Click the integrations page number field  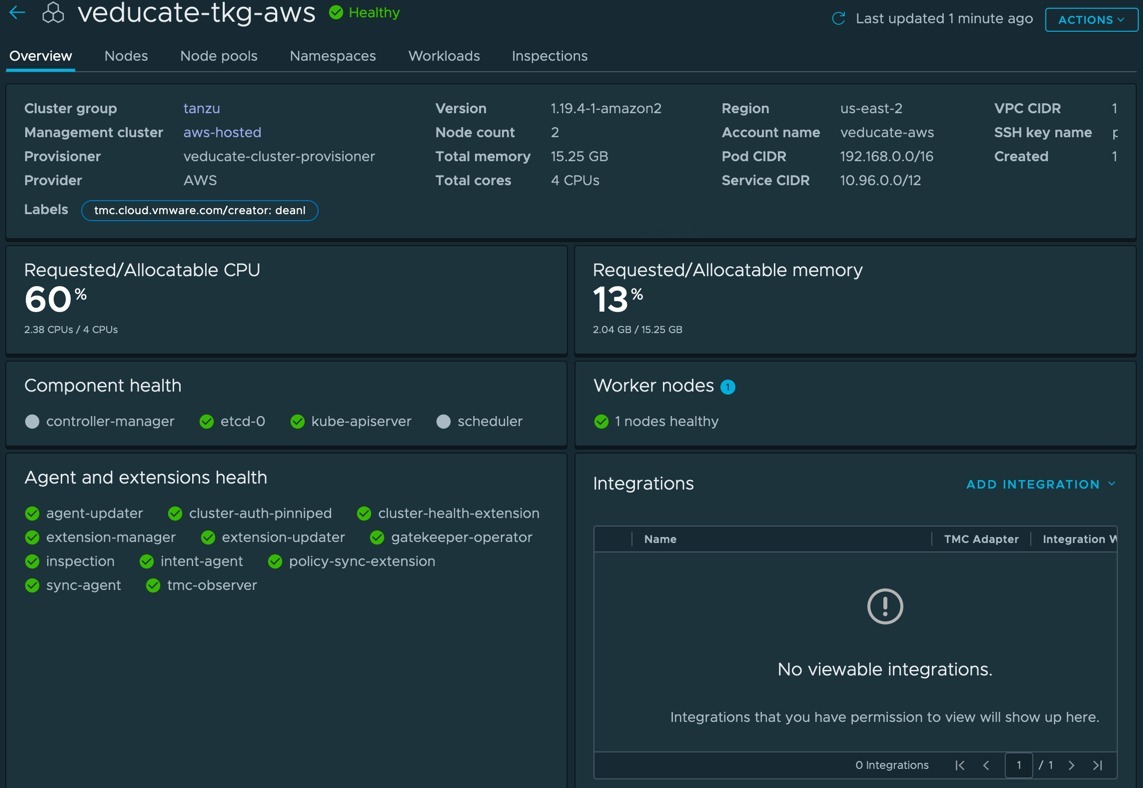click(x=1018, y=765)
